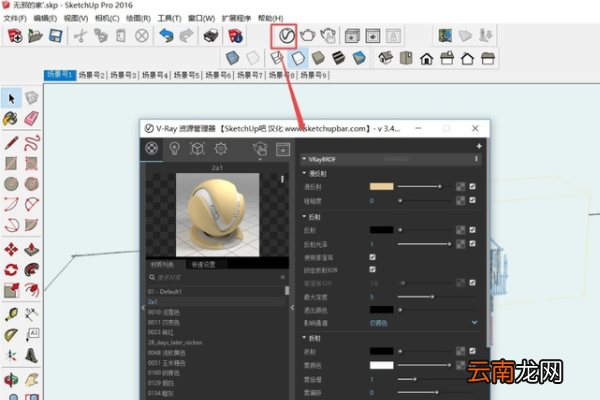This screenshot has width=600, height=400.
Task: Collapse properties panel with middle chevron
Action: point(292,307)
